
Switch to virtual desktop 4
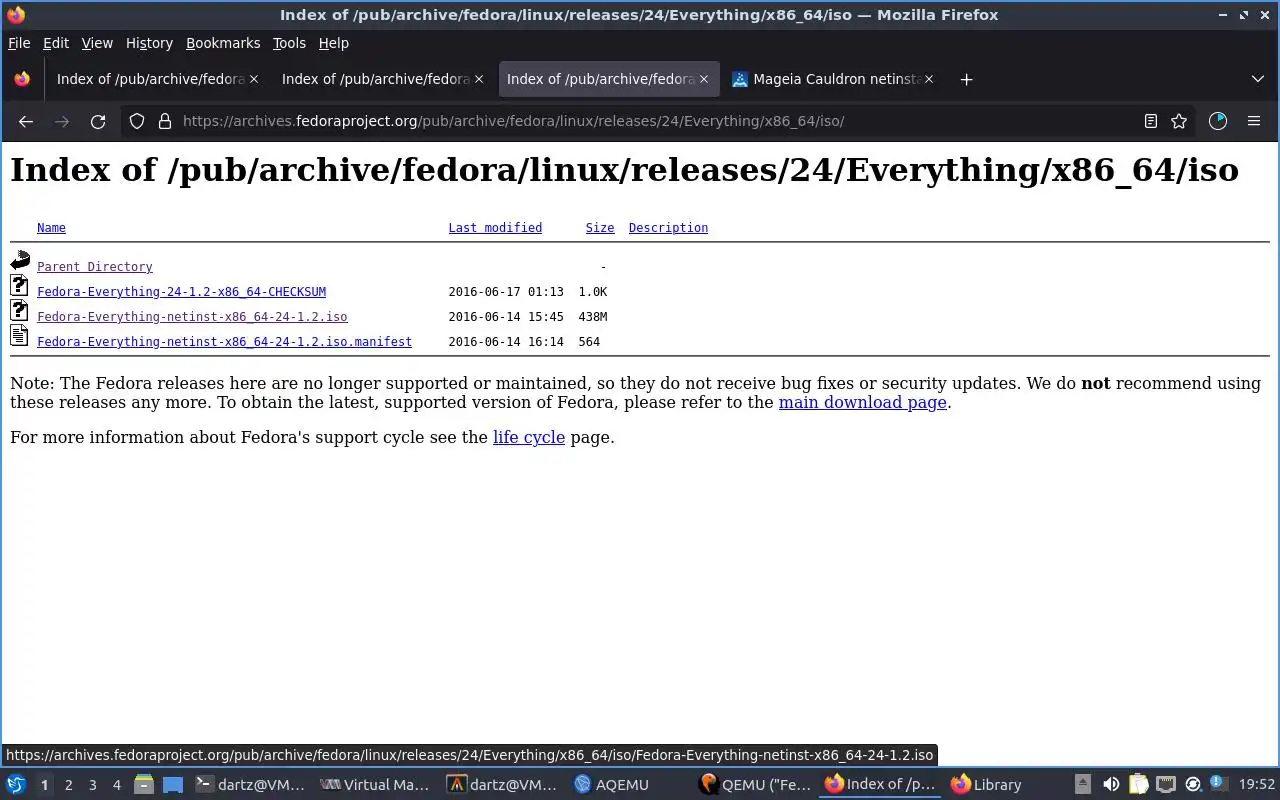[x=116, y=785]
